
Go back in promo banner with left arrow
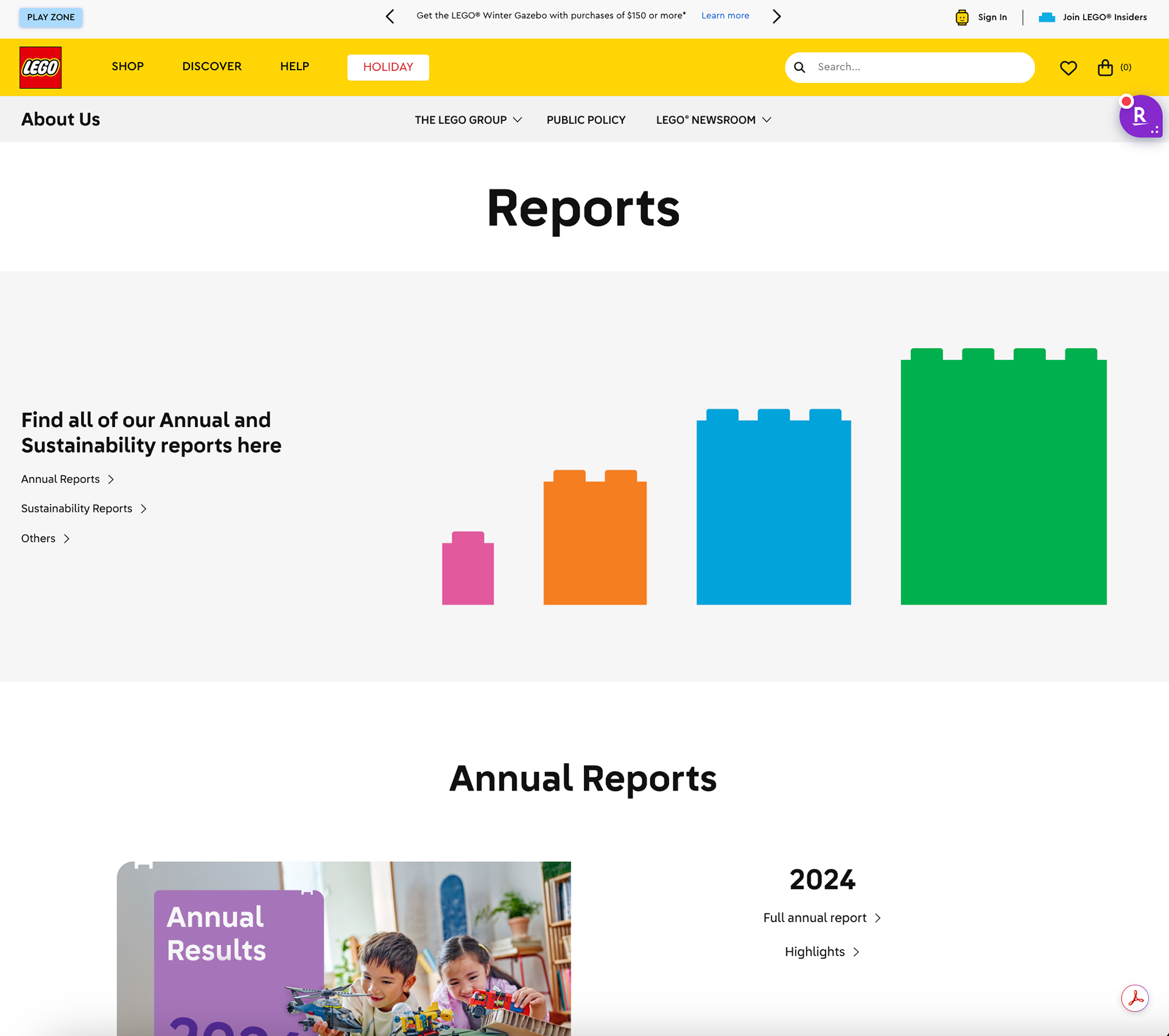[389, 16]
